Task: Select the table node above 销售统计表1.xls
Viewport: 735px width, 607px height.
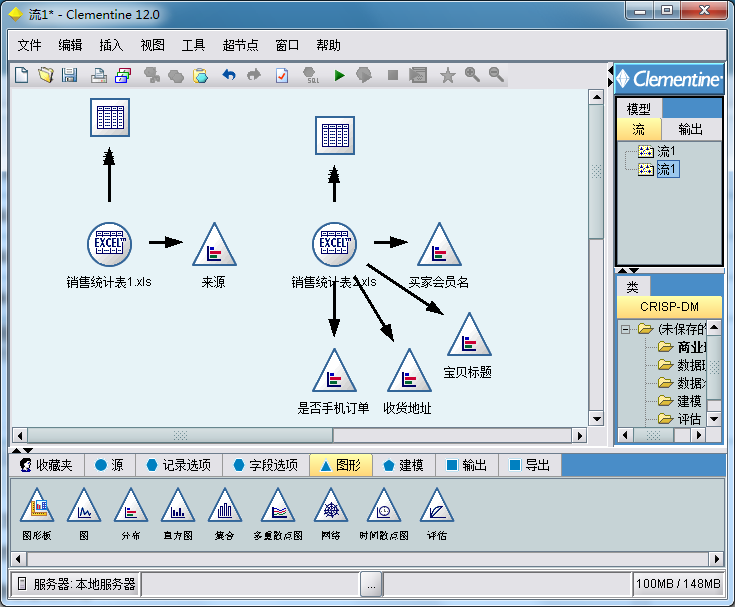Action: pyautogui.click(x=110, y=117)
